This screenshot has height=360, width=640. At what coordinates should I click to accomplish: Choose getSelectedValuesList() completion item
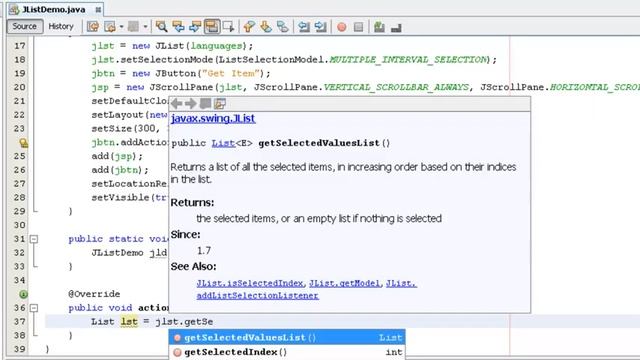tap(287, 338)
